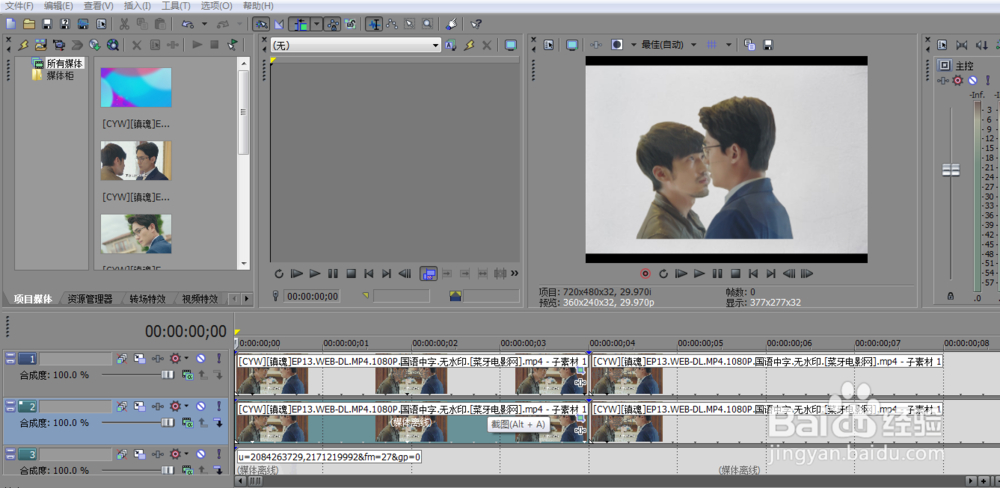Open the overlays grid dropdown arrow

pos(728,45)
